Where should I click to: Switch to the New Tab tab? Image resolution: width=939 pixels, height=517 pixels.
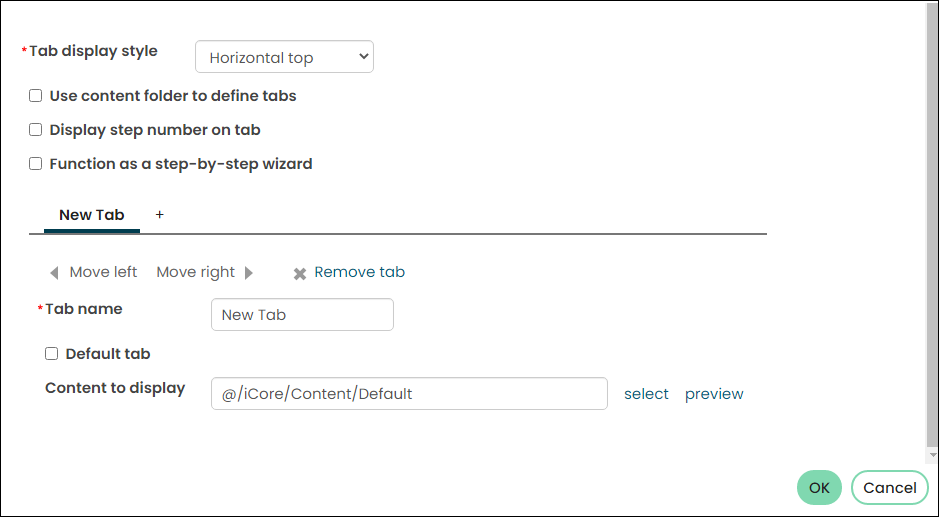[x=92, y=215]
